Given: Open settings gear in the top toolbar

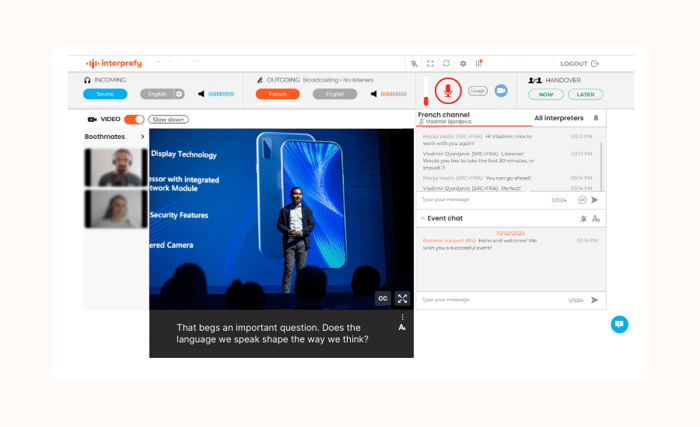Looking at the screenshot, I should tap(462, 63).
